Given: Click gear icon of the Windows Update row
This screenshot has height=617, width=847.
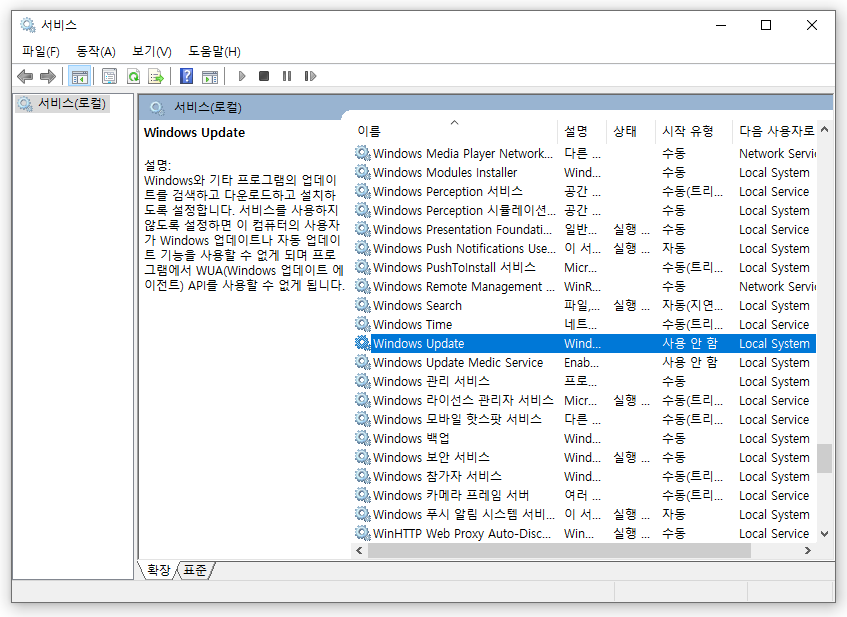Looking at the screenshot, I should coord(362,343).
